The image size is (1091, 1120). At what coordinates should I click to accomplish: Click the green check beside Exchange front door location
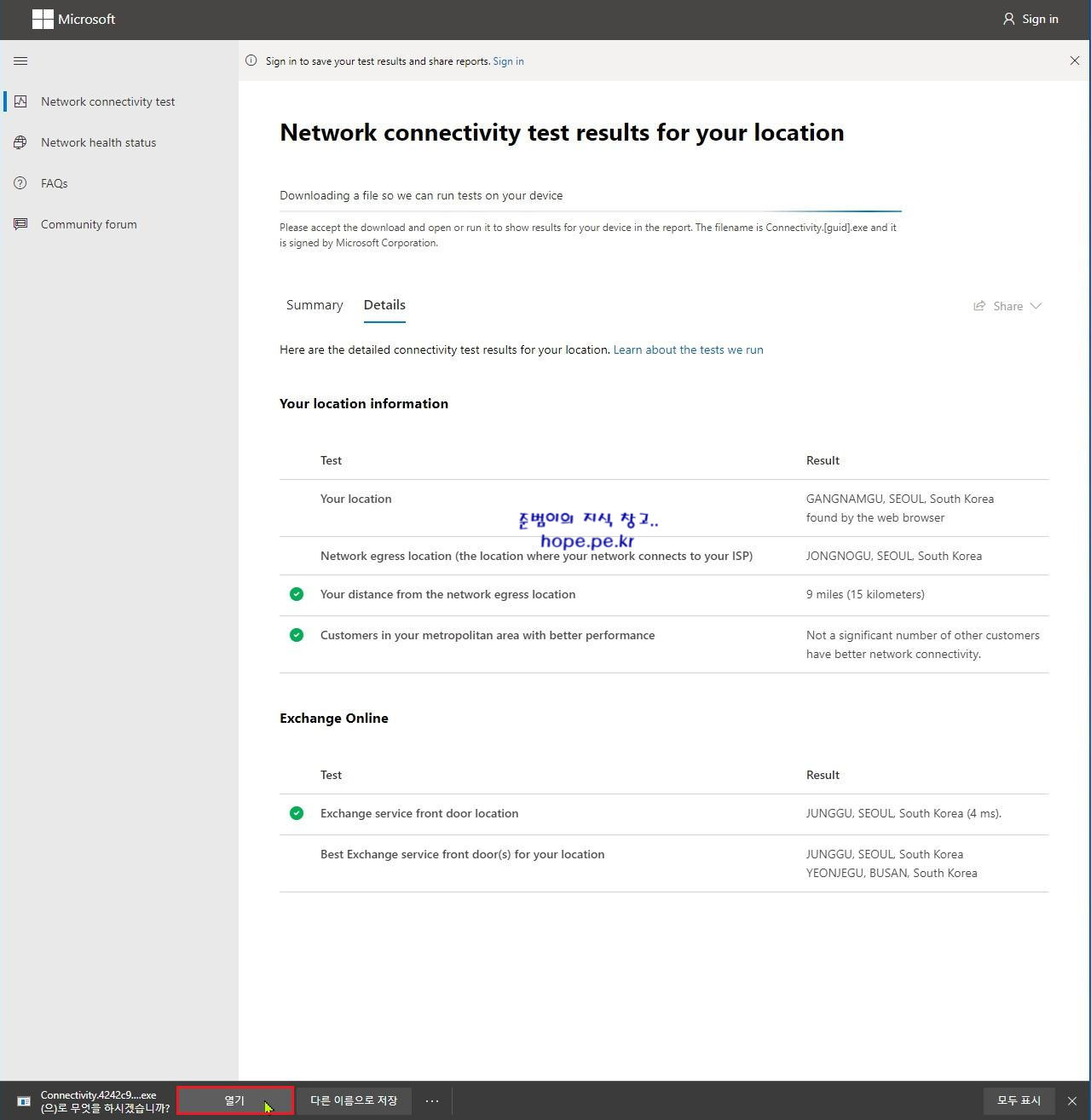(x=297, y=813)
